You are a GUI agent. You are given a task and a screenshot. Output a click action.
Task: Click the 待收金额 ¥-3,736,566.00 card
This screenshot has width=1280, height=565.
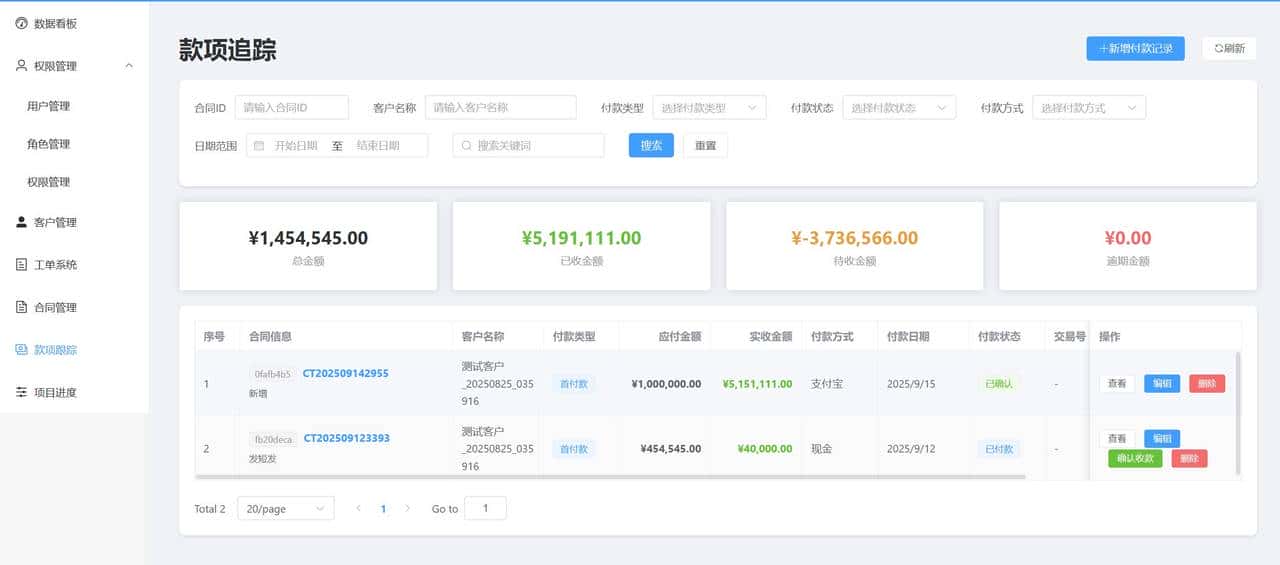pos(855,246)
